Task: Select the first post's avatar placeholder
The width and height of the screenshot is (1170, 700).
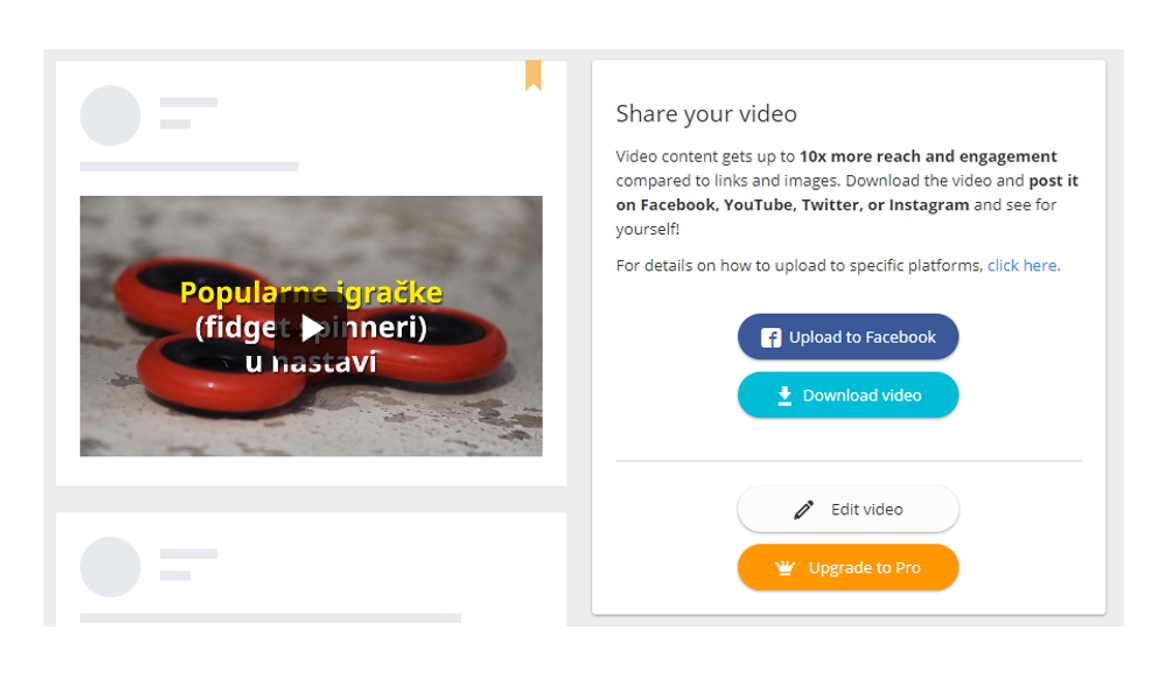Action: point(110,116)
